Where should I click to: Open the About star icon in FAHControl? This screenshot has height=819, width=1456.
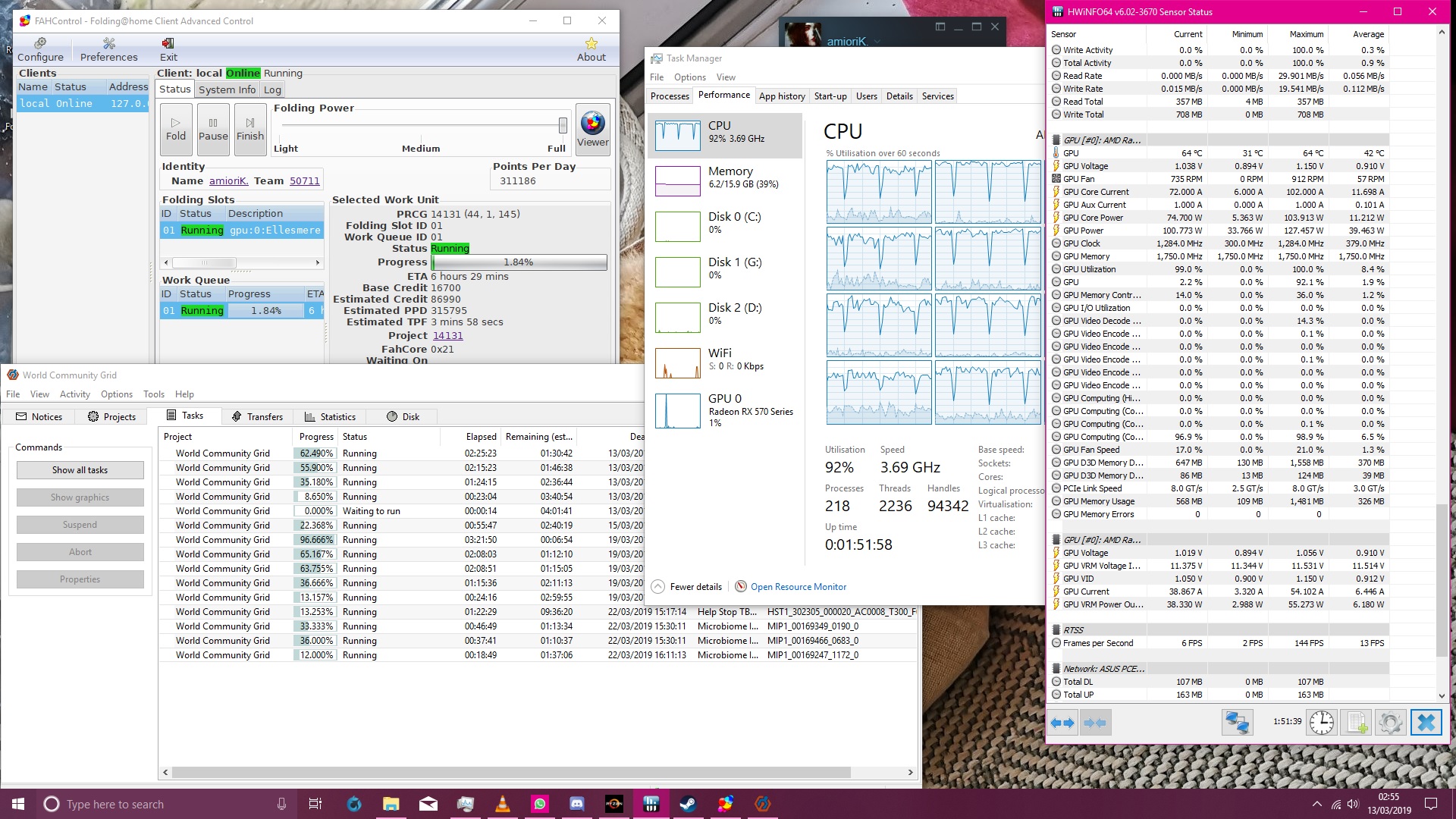coord(591,50)
